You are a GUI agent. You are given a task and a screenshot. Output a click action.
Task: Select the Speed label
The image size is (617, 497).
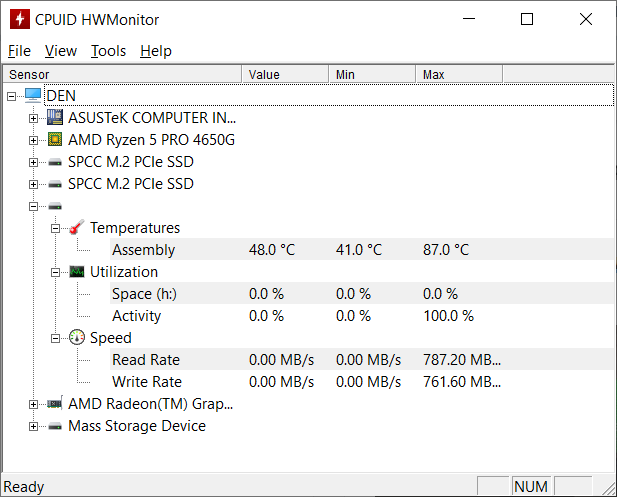point(111,338)
